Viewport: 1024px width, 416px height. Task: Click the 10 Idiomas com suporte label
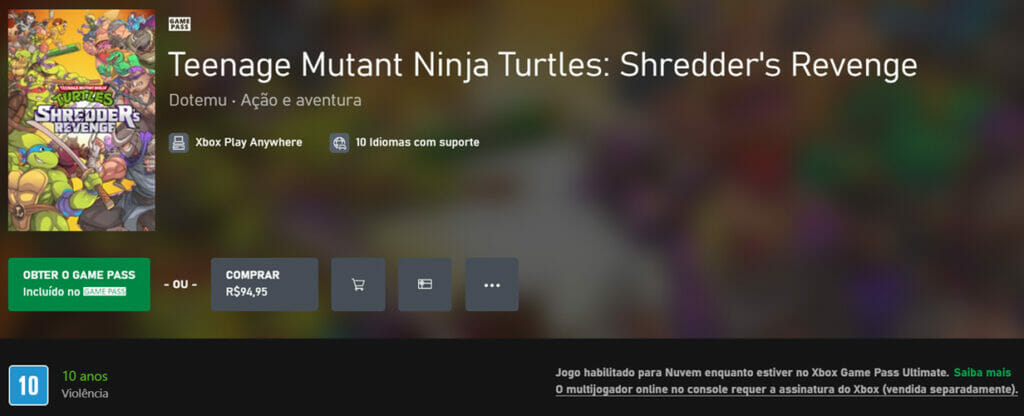coord(417,143)
